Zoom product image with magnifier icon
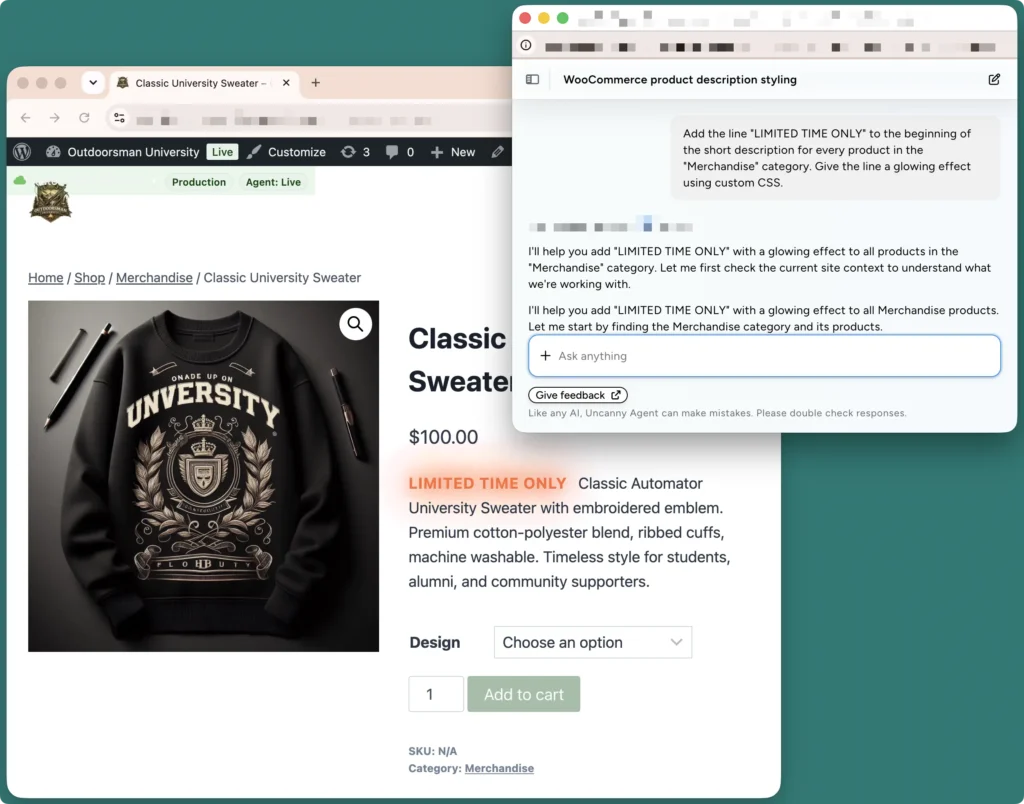 [x=355, y=324]
